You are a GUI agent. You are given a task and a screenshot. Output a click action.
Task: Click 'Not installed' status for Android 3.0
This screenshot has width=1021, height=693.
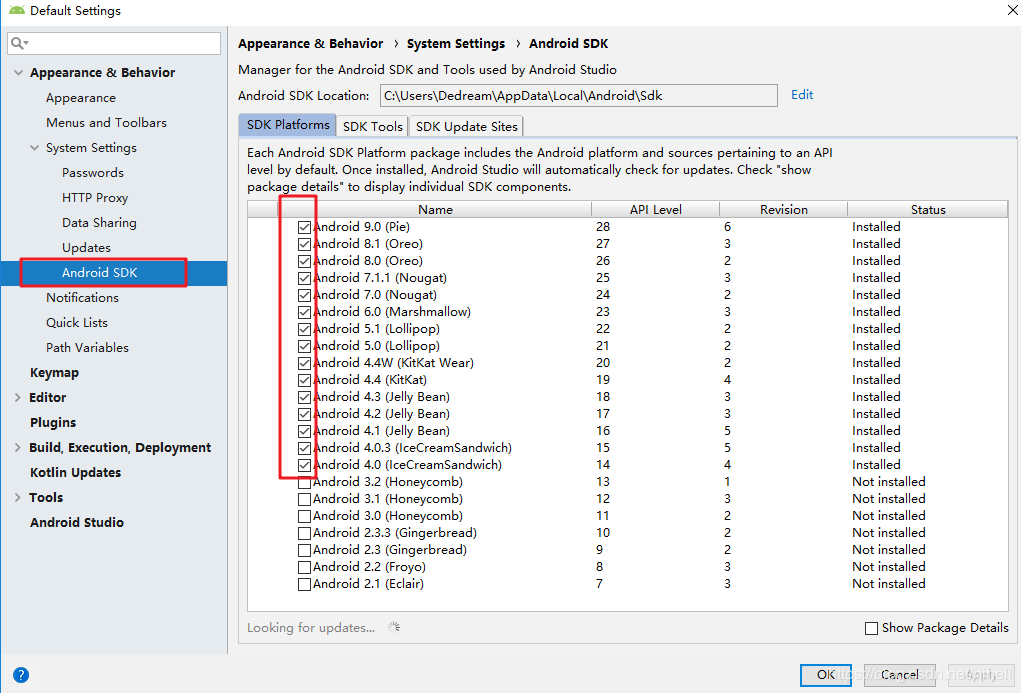(889, 516)
